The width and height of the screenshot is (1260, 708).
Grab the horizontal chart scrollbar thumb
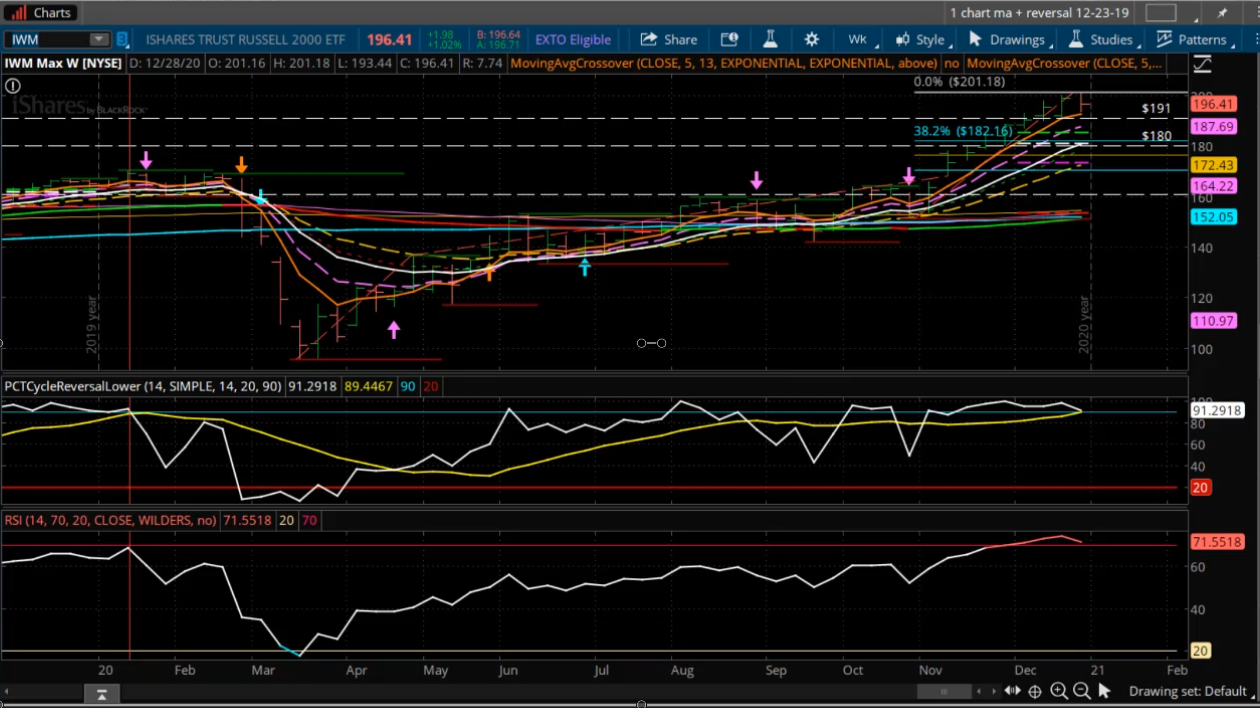[943, 691]
